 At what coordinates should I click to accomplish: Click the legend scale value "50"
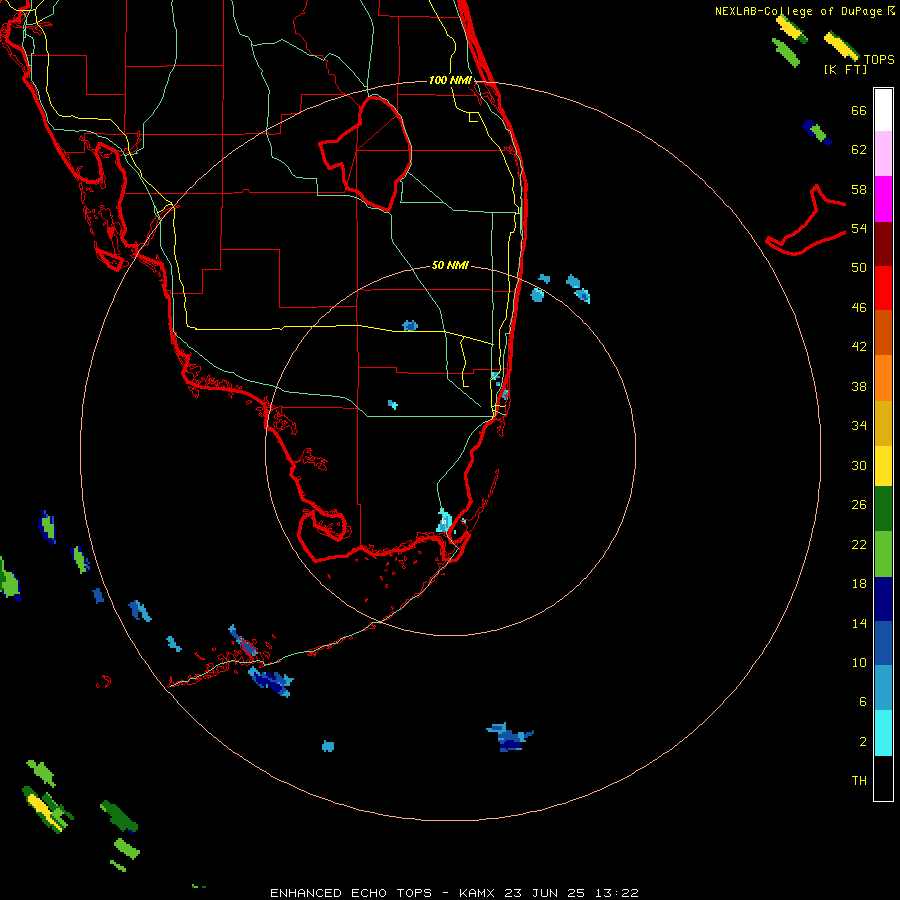click(x=859, y=267)
